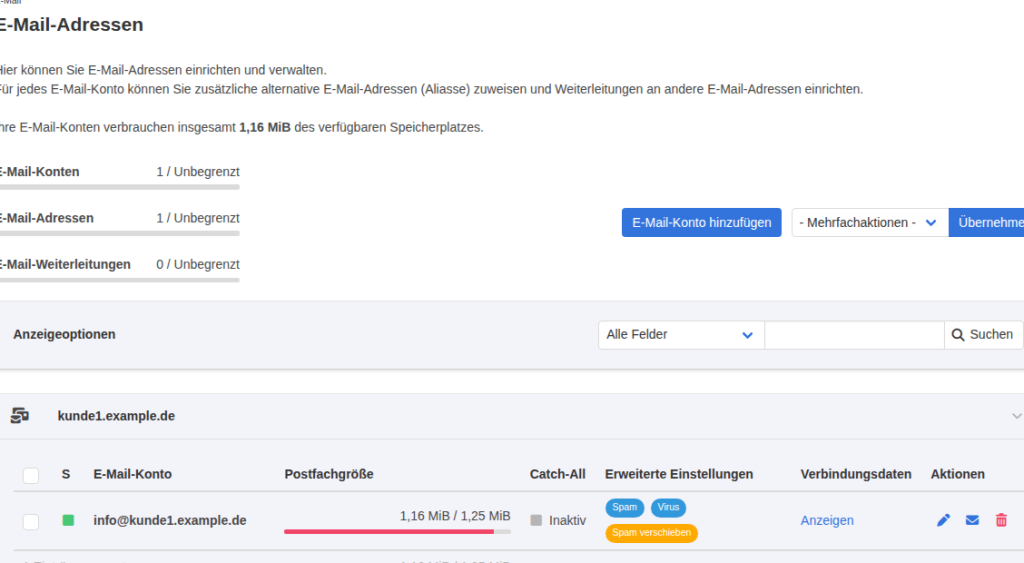
Task: Open the Mehrfachaktionen dropdown
Action: pos(870,223)
